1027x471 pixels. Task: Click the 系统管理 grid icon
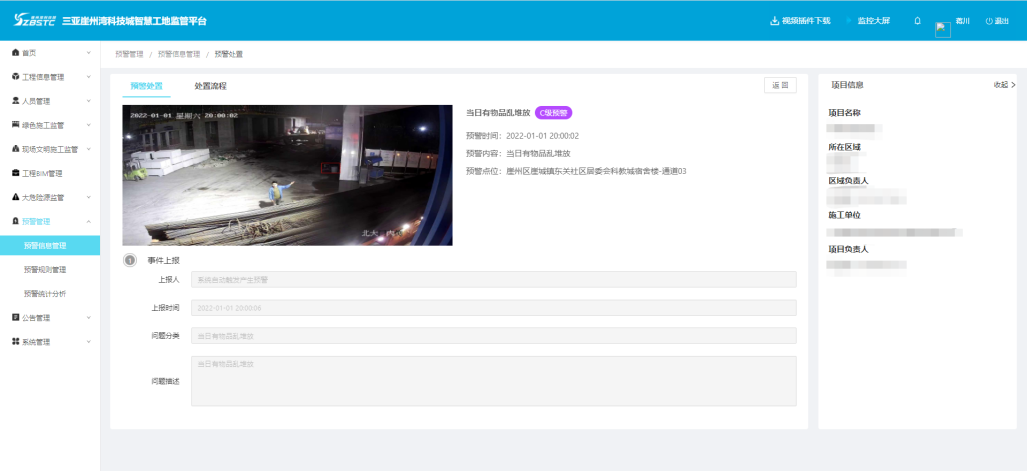pos(15,342)
